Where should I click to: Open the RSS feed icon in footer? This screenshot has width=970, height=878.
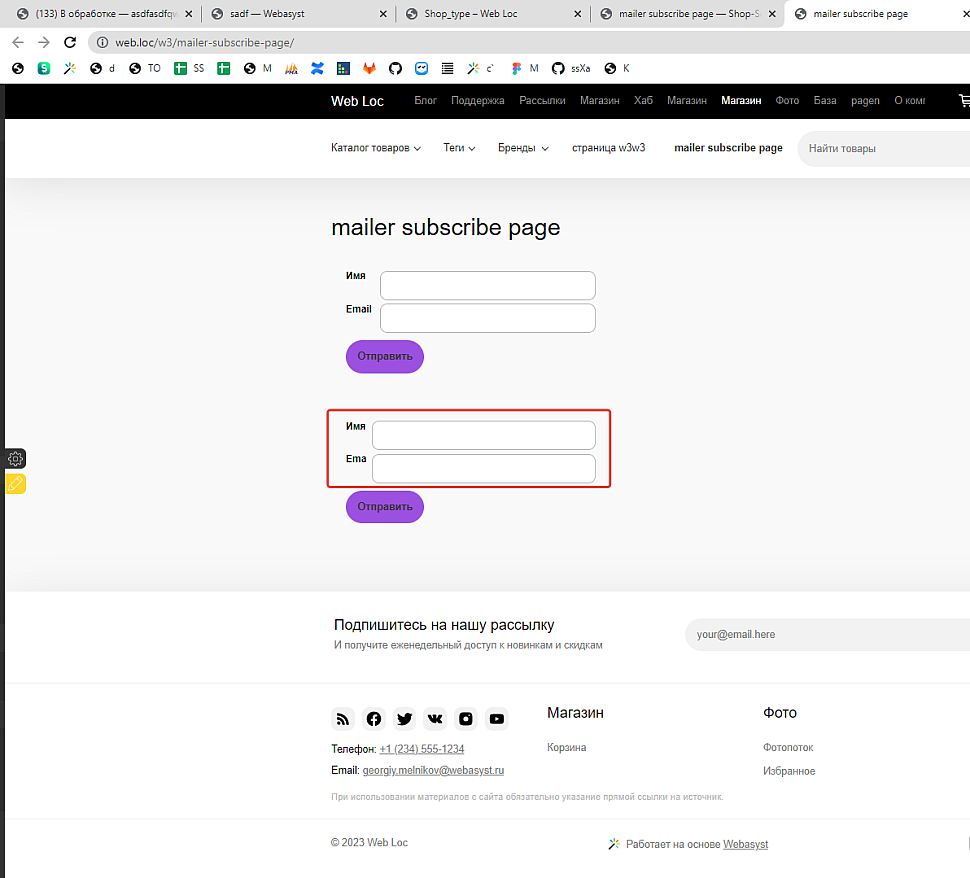343,719
